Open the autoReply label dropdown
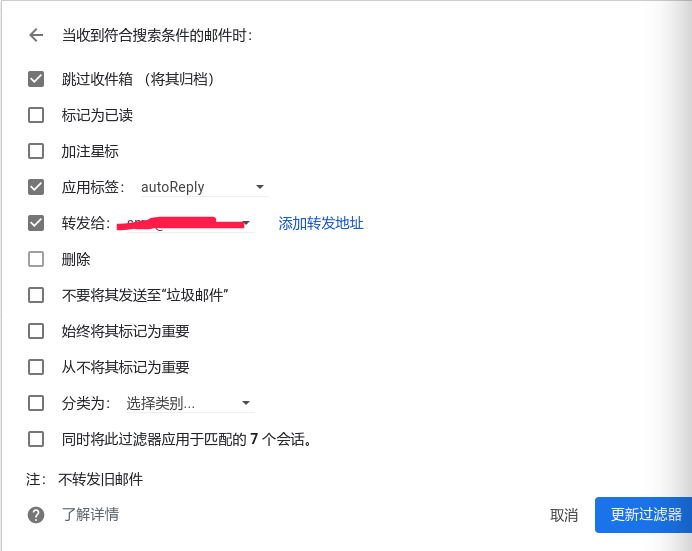692x551 pixels. pos(204,187)
